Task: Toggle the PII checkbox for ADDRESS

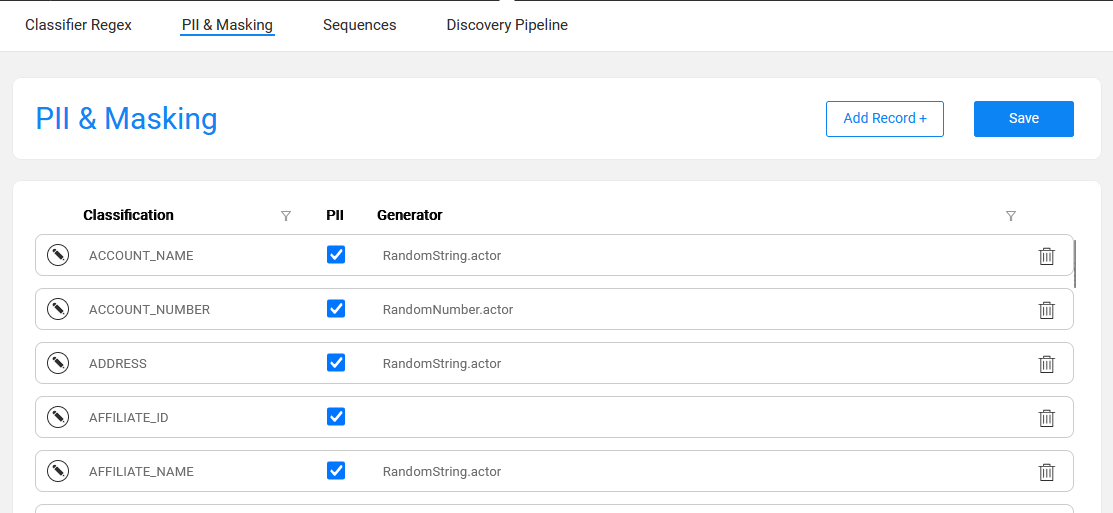Action: 336,363
